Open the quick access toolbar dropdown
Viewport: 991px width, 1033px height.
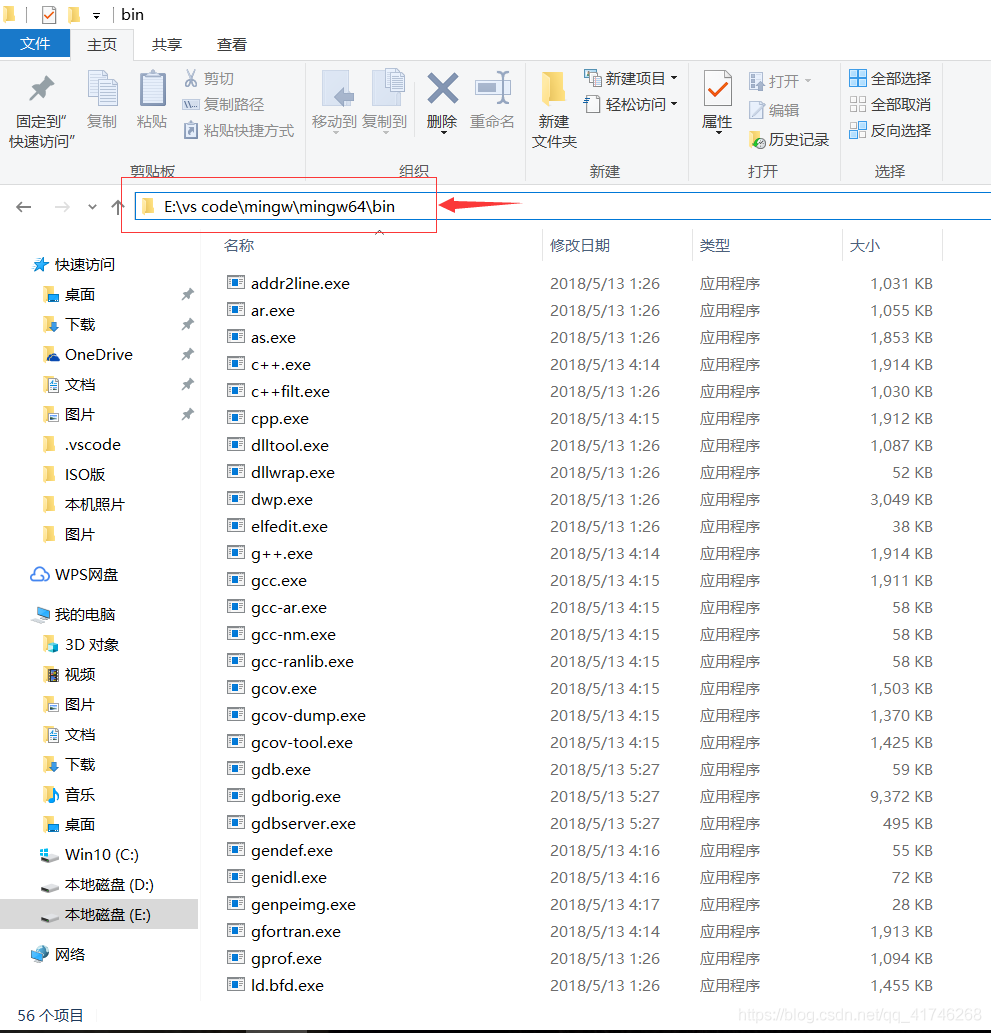coord(96,15)
